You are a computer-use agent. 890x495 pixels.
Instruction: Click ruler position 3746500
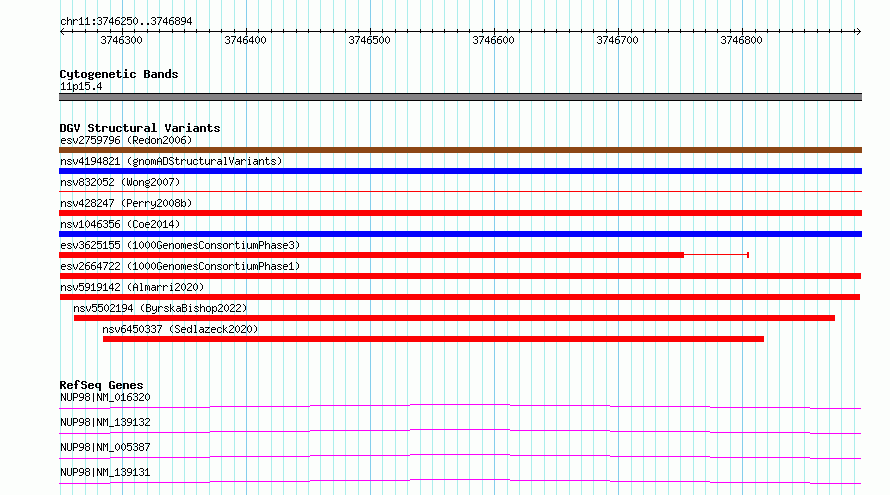[370, 40]
